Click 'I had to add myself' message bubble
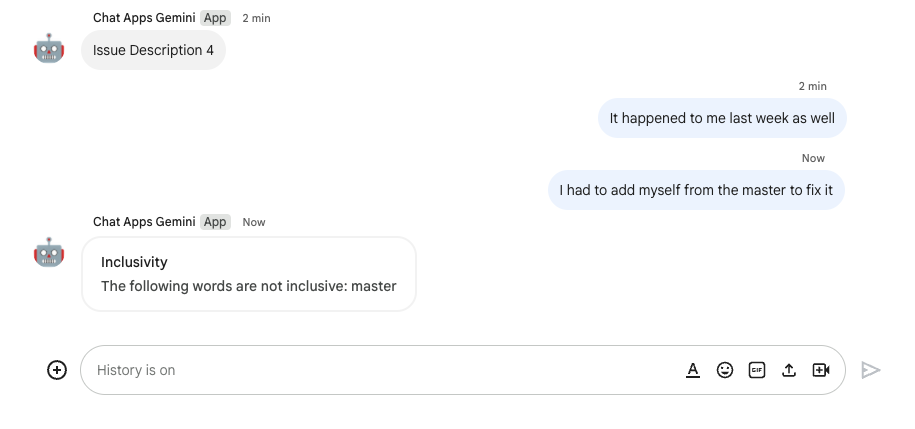Image resolution: width=915 pixels, height=429 pixels. 696,190
